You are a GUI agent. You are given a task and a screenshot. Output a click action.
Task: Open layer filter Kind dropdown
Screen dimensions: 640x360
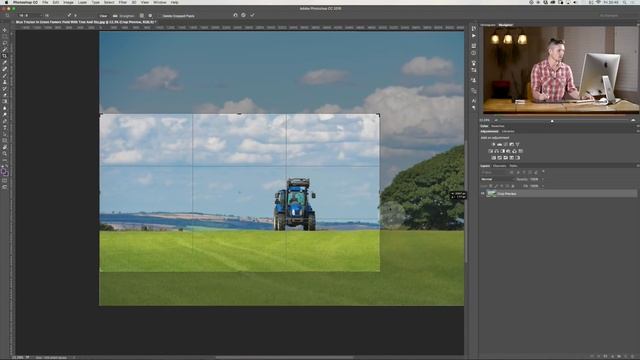pyautogui.click(x=493, y=172)
